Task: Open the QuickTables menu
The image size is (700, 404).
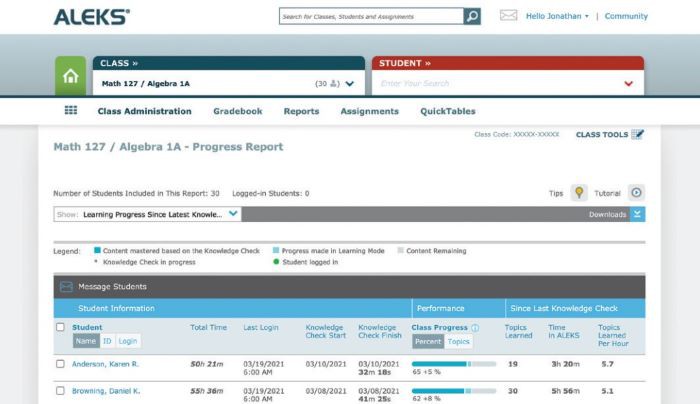Action: pyautogui.click(x=447, y=111)
